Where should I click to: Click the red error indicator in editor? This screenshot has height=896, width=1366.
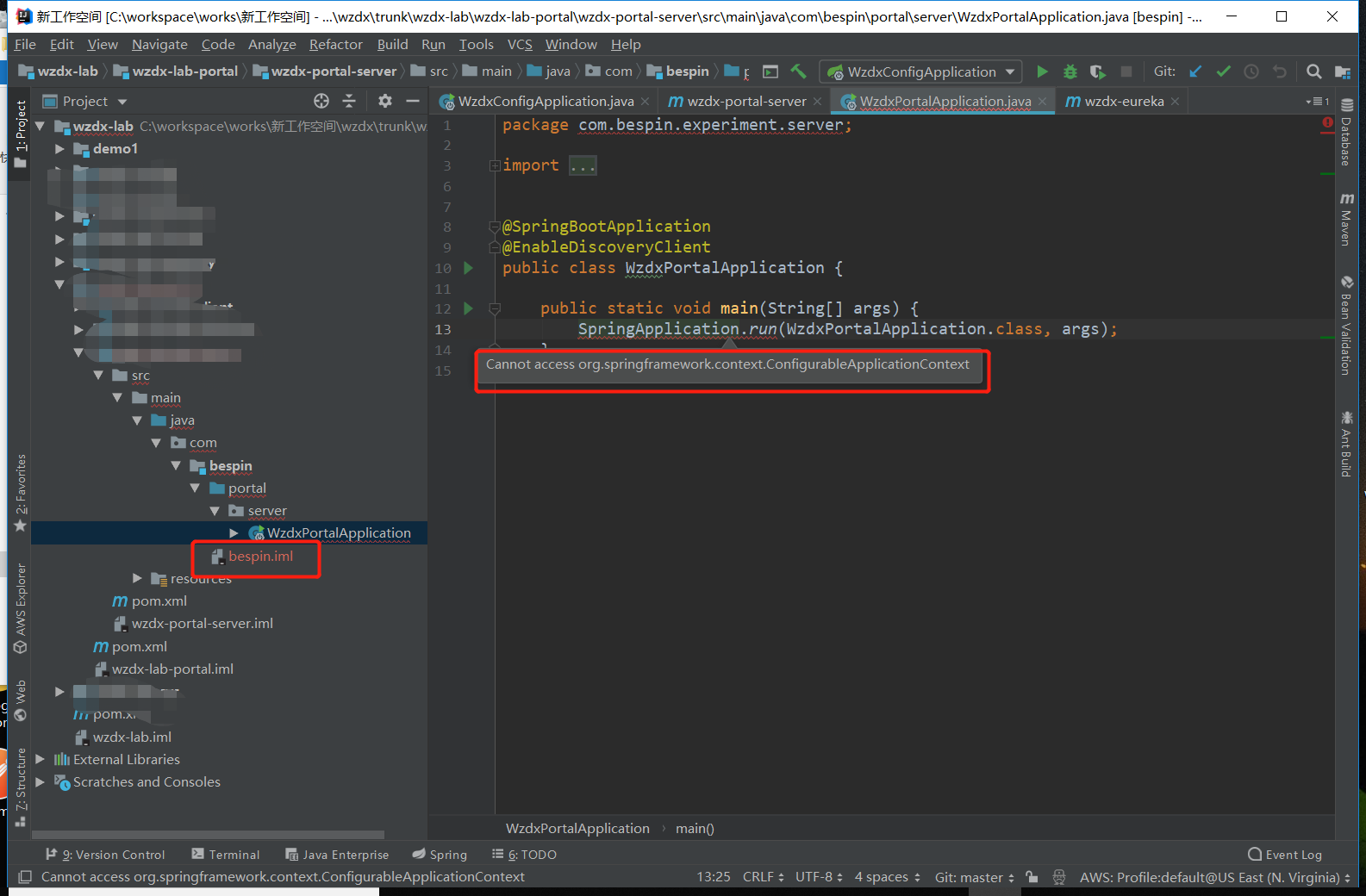(x=1327, y=122)
